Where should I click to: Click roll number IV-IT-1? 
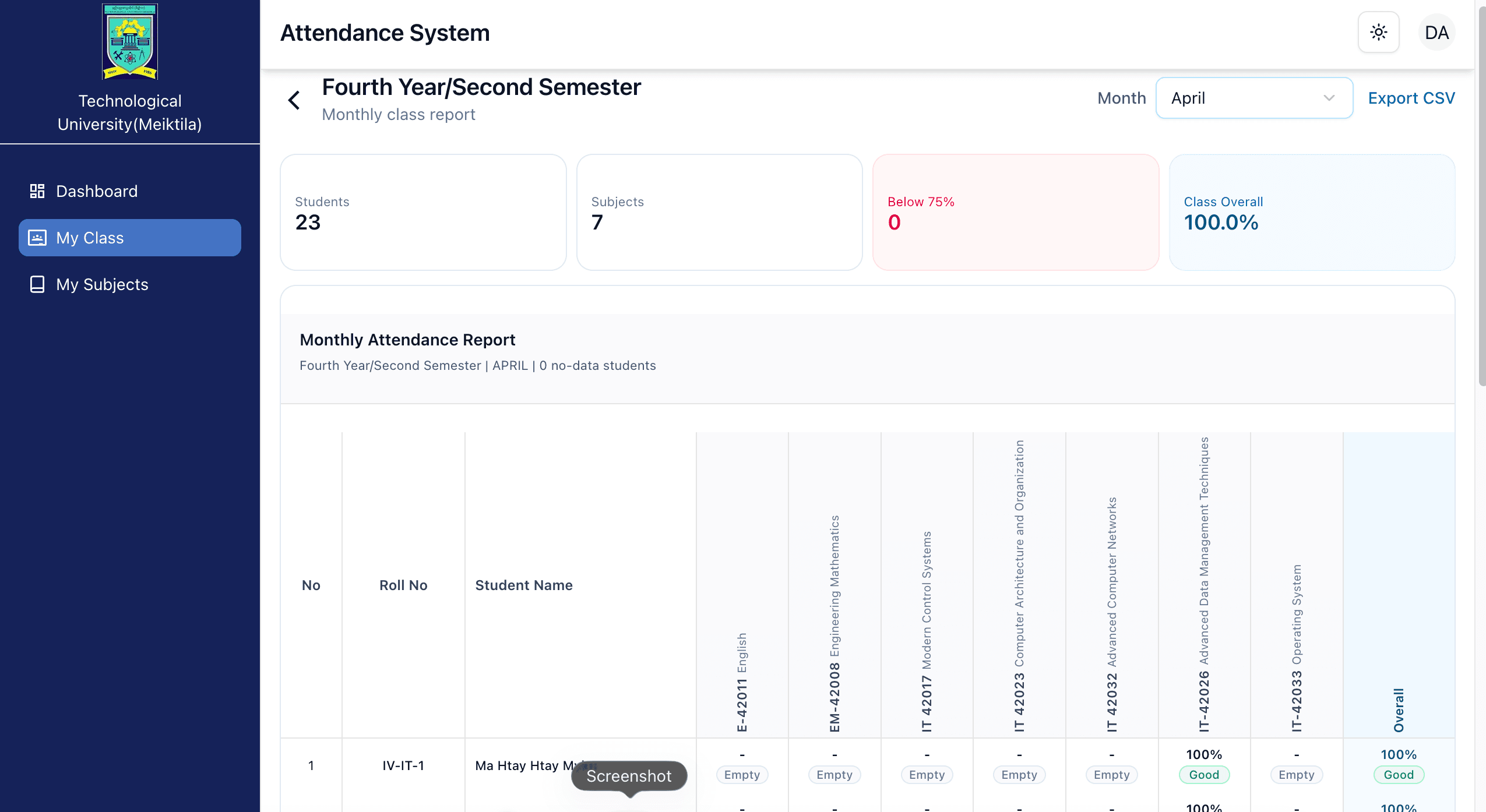[403, 765]
